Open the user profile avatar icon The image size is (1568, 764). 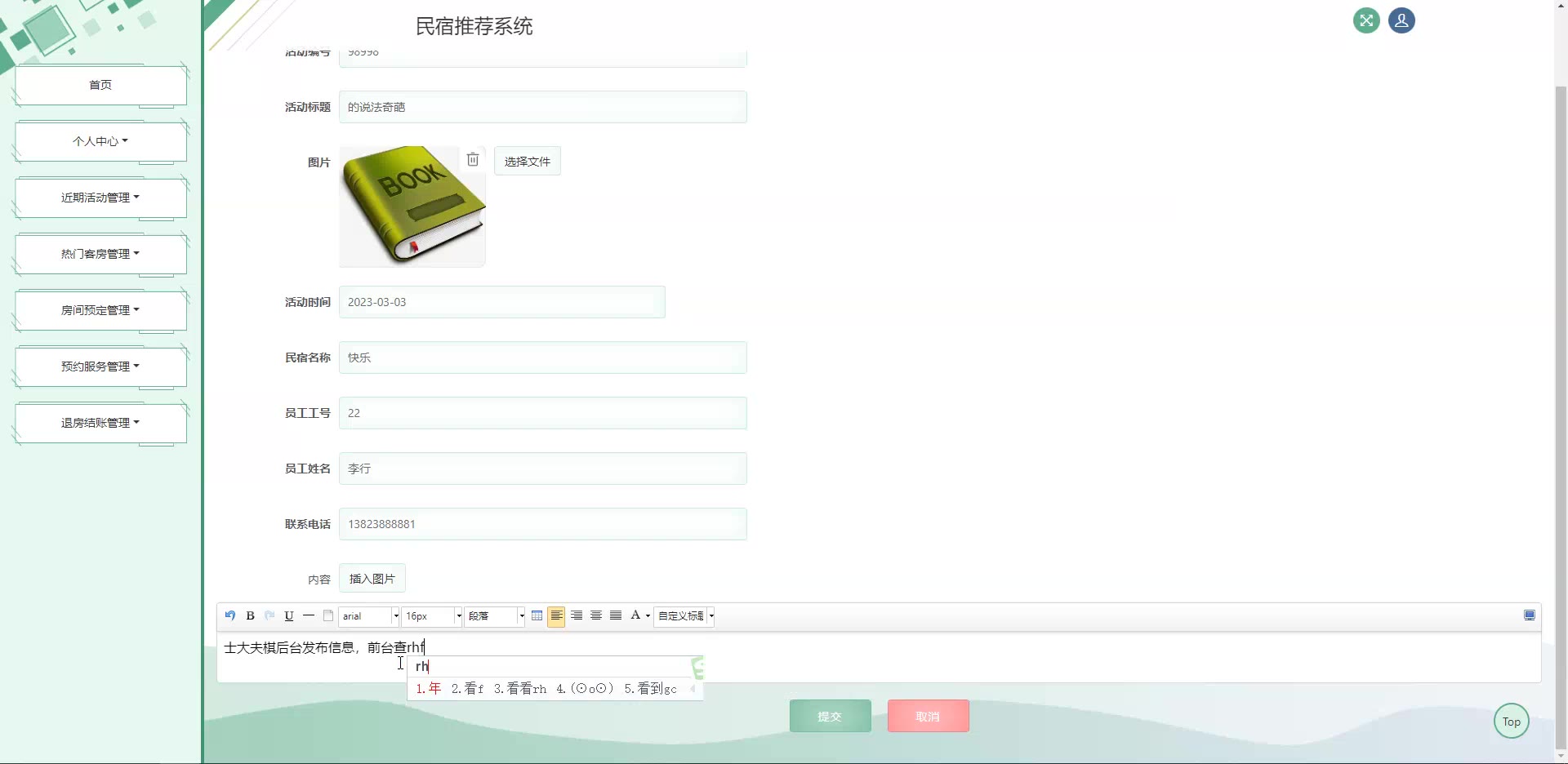click(x=1401, y=20)
